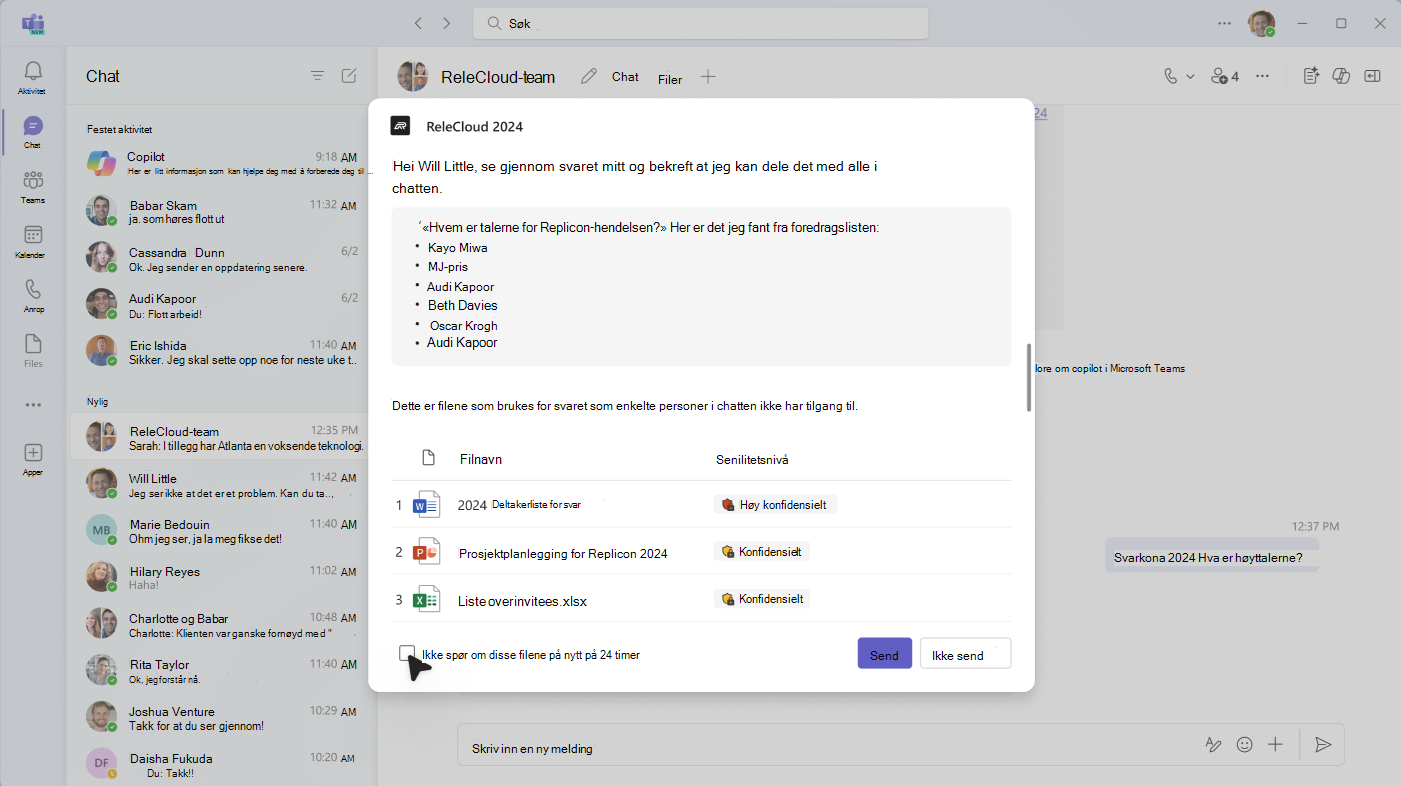The width and height of the screenshot is (1401, 786).
Task: Edit the ReleCloud-team chat name
Action: tap(589, 76)
